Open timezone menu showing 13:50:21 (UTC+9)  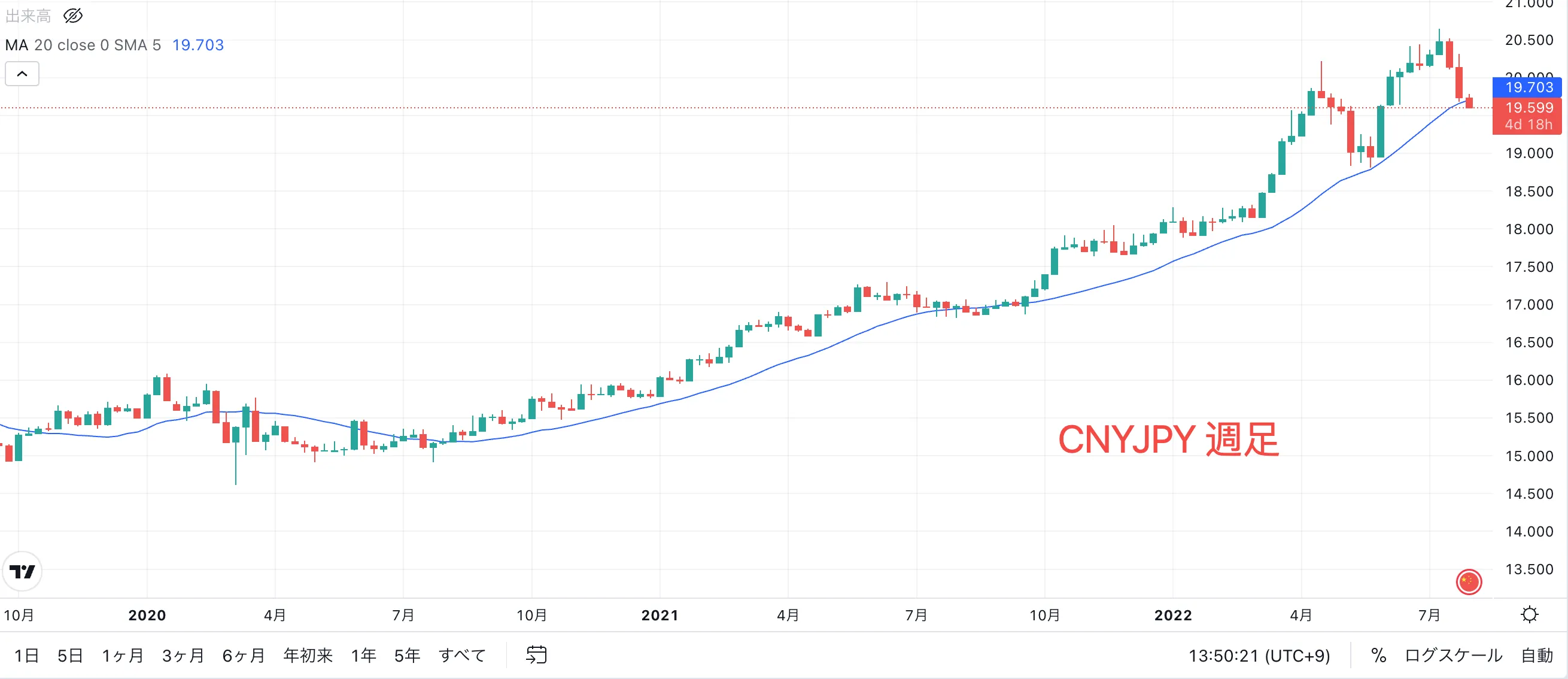tap(1259, 656)
